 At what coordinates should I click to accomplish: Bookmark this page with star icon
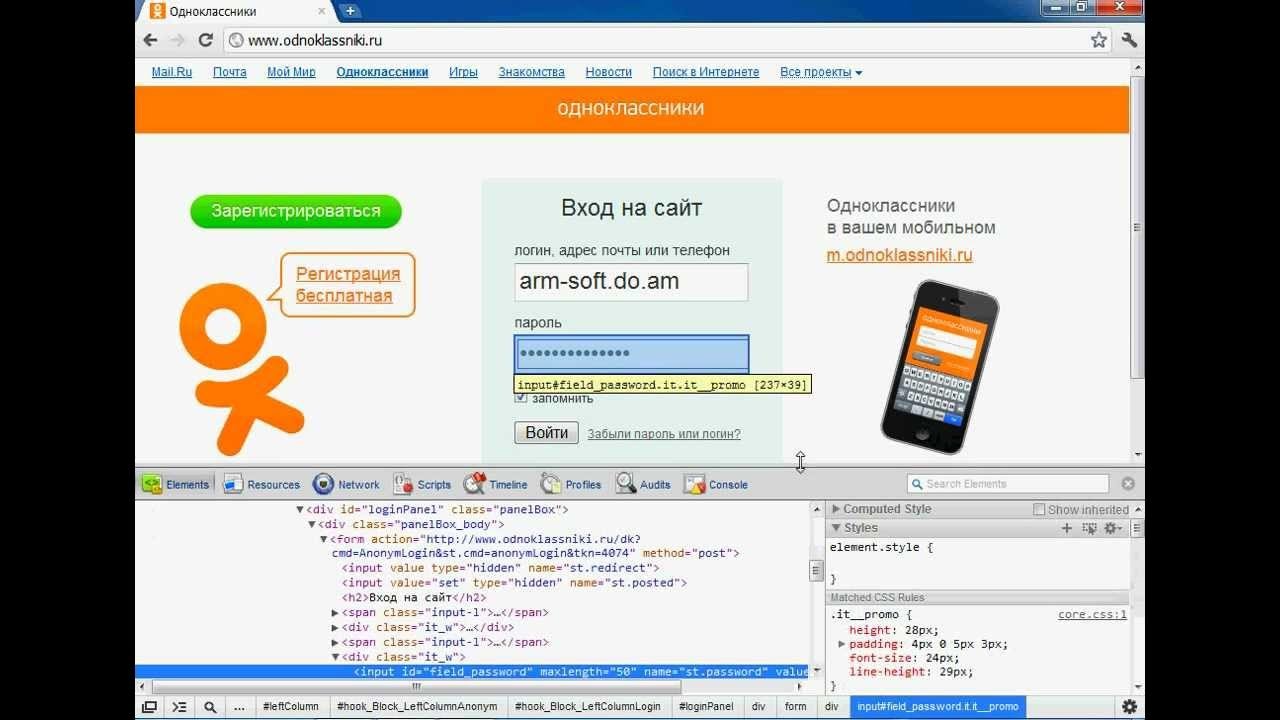pos(1099,40)
